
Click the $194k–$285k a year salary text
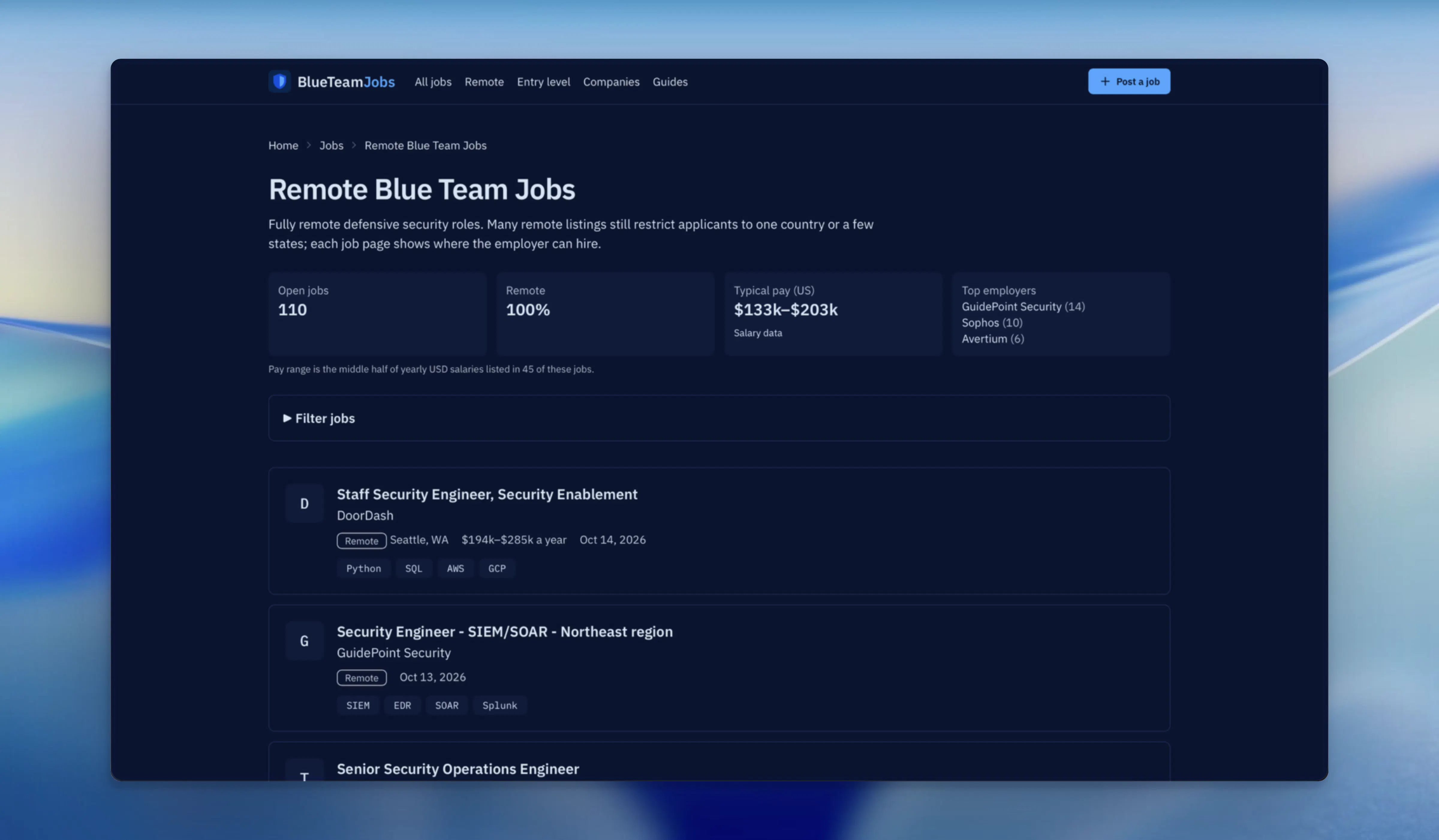pos(514,540)
